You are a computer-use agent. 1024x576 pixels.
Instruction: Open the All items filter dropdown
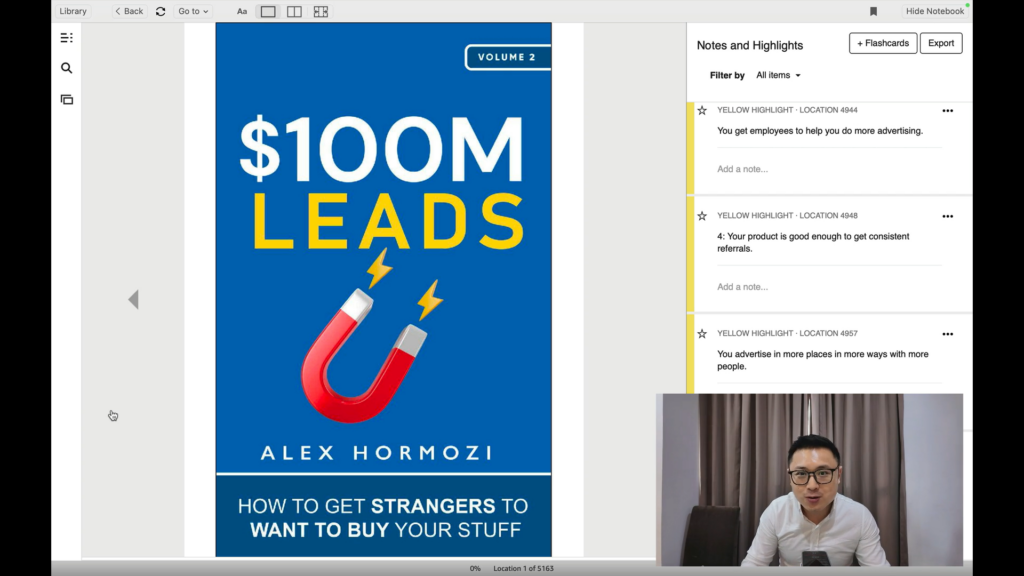coord(778,75)
